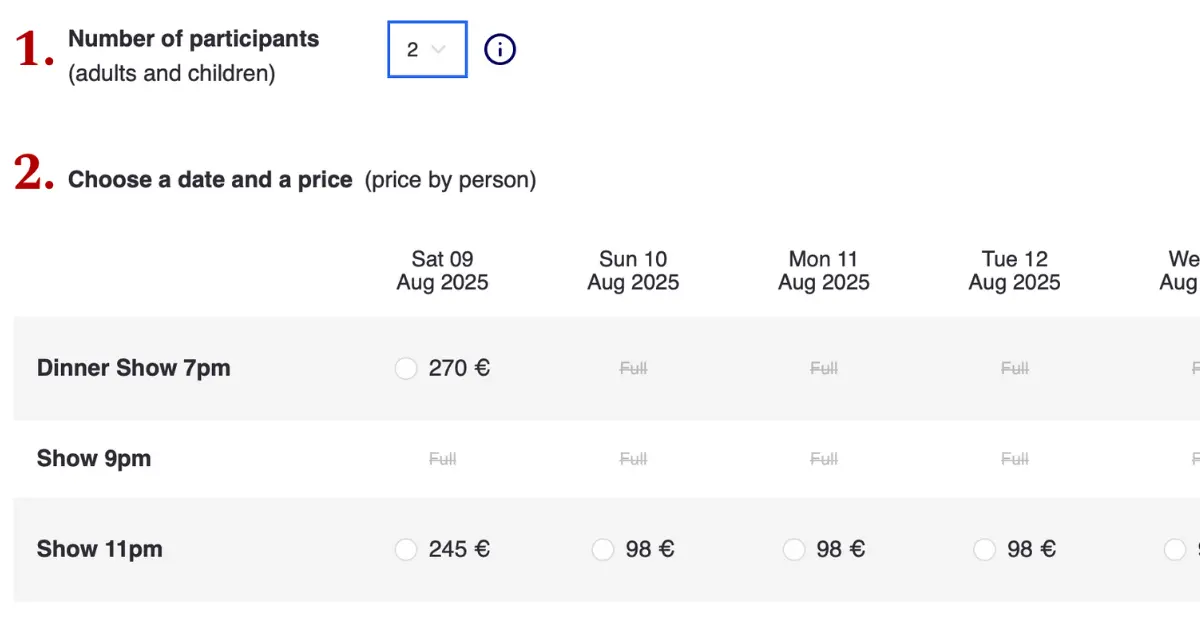Click the Tue 12 Aug 2025 column header
The width and height of the screenshot is (1200, 630).
tap(1014, 271)
